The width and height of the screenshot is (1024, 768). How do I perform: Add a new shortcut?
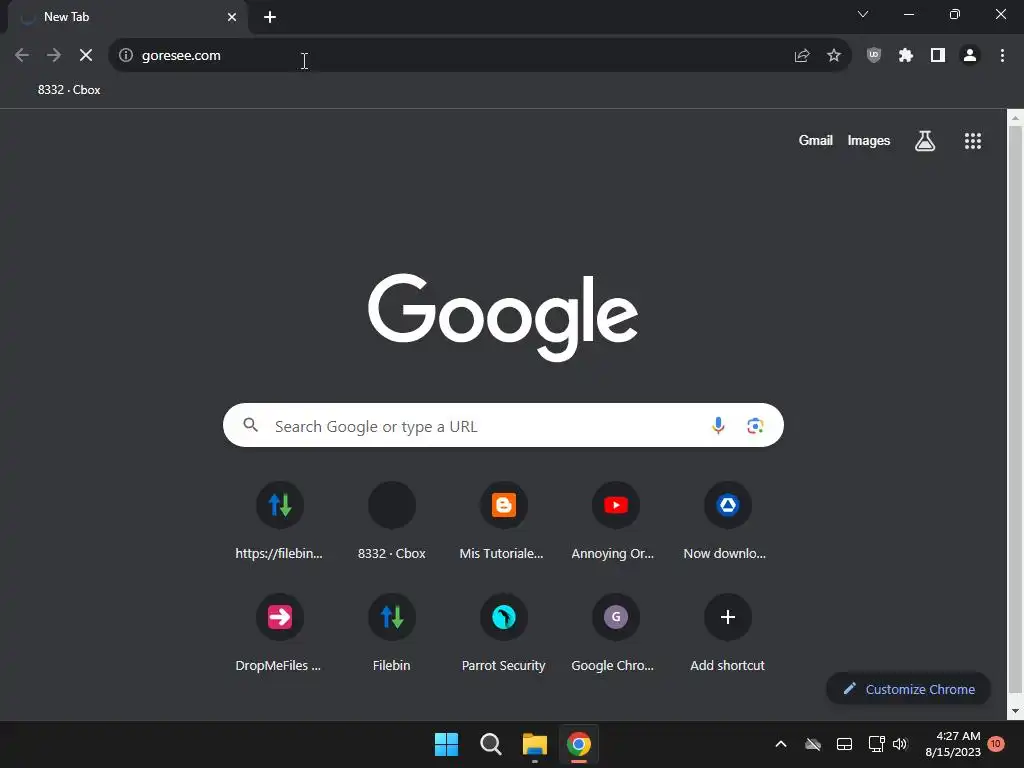pyautogui.click(x=728, y=633)
